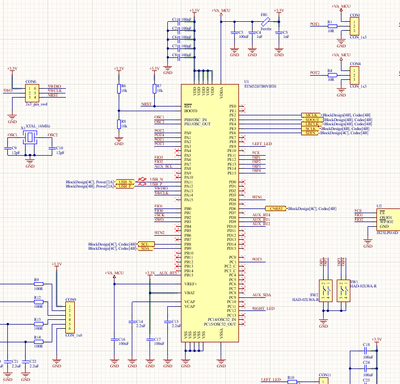Select resistor R6 10k

(119, 88)
